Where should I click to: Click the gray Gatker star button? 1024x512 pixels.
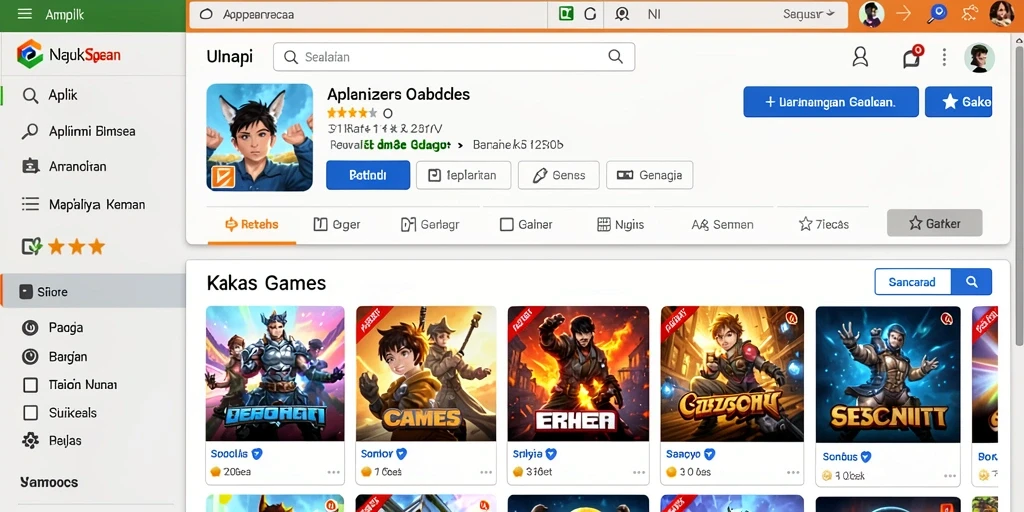pos(935,223)
